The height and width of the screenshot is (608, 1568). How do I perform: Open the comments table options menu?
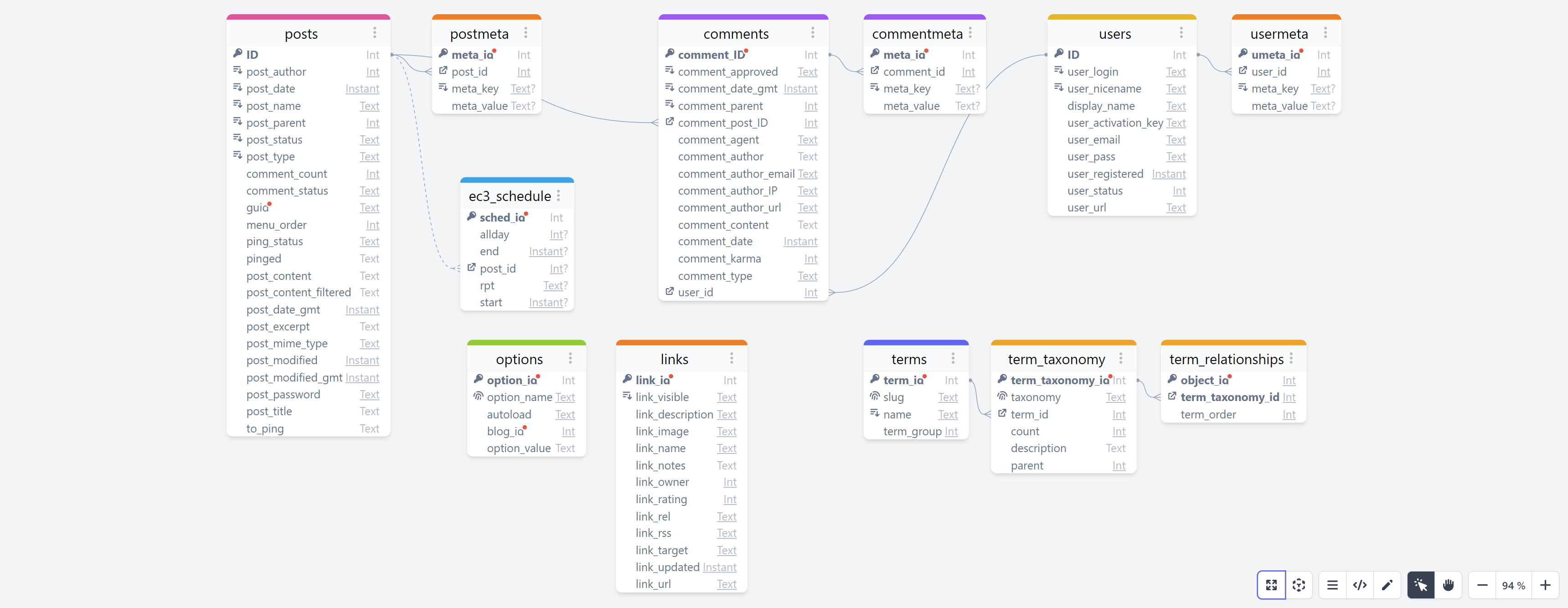pyautogui.click(x=812, y=33)
